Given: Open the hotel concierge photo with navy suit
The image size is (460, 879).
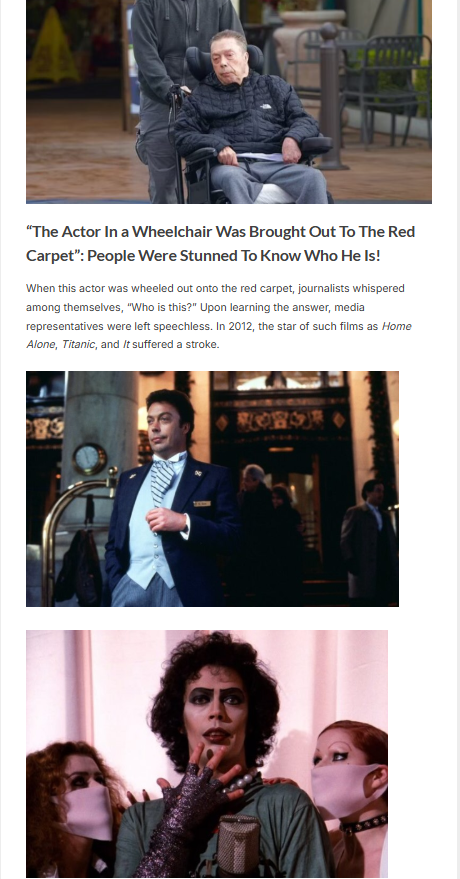Looking at the screenshot, I should (x=212, y=489).
